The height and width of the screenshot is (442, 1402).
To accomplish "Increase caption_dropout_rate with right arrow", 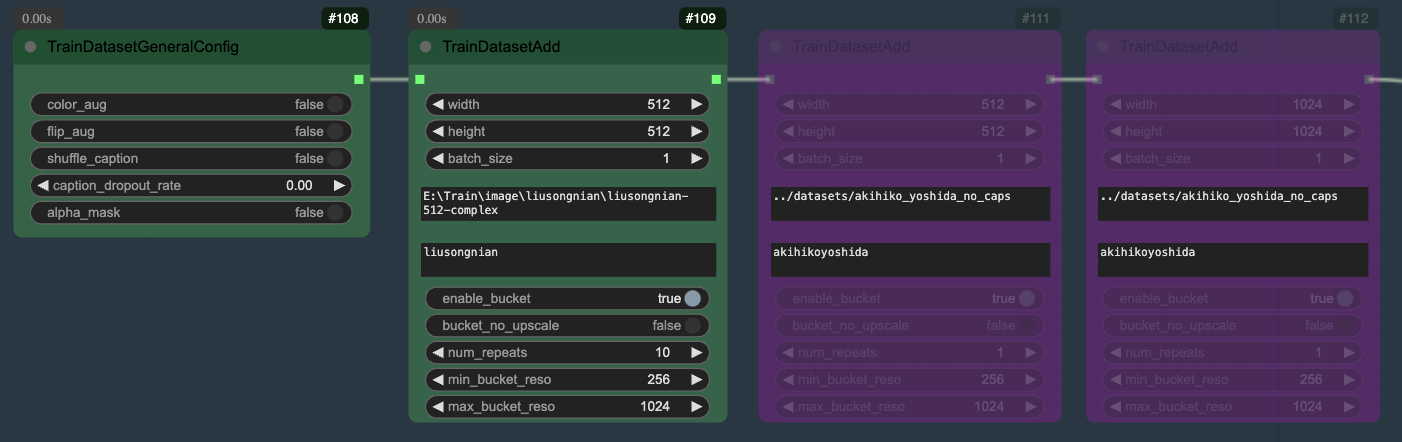I will [x=340, y=185].
